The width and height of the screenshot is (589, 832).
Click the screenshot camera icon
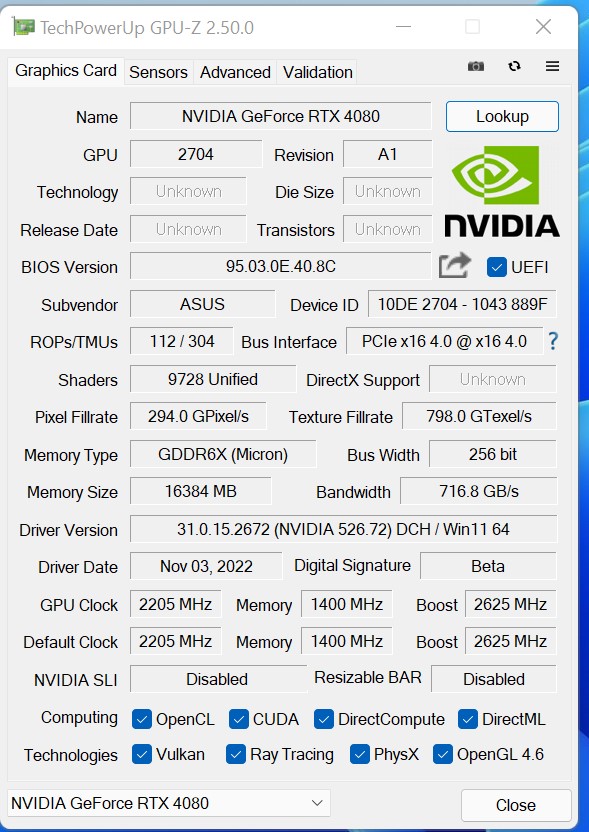click(x=475, y=66)
